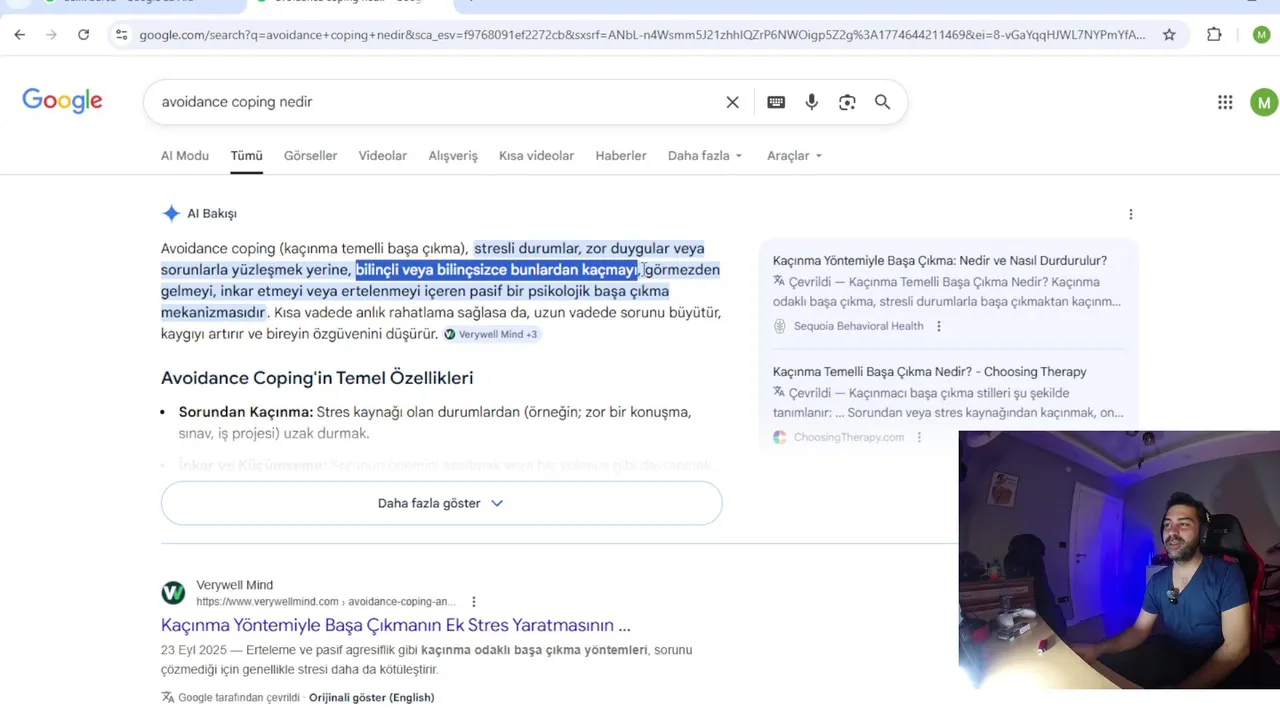Select the Tümü tab
This screenshot has height=720, width=1280.
pyautogui.click(x=246, y=156)
